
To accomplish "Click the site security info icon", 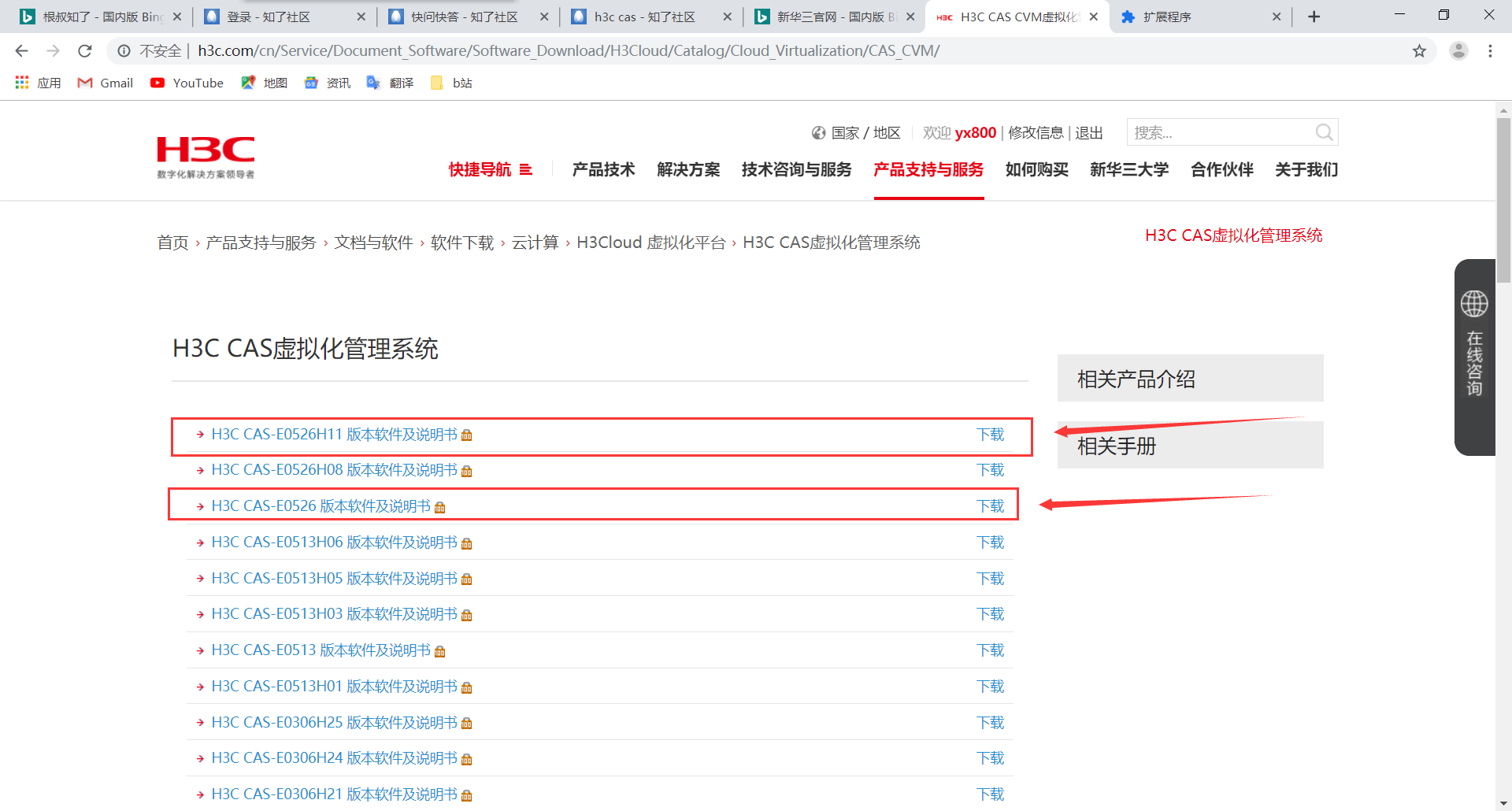I will [124, 51].
